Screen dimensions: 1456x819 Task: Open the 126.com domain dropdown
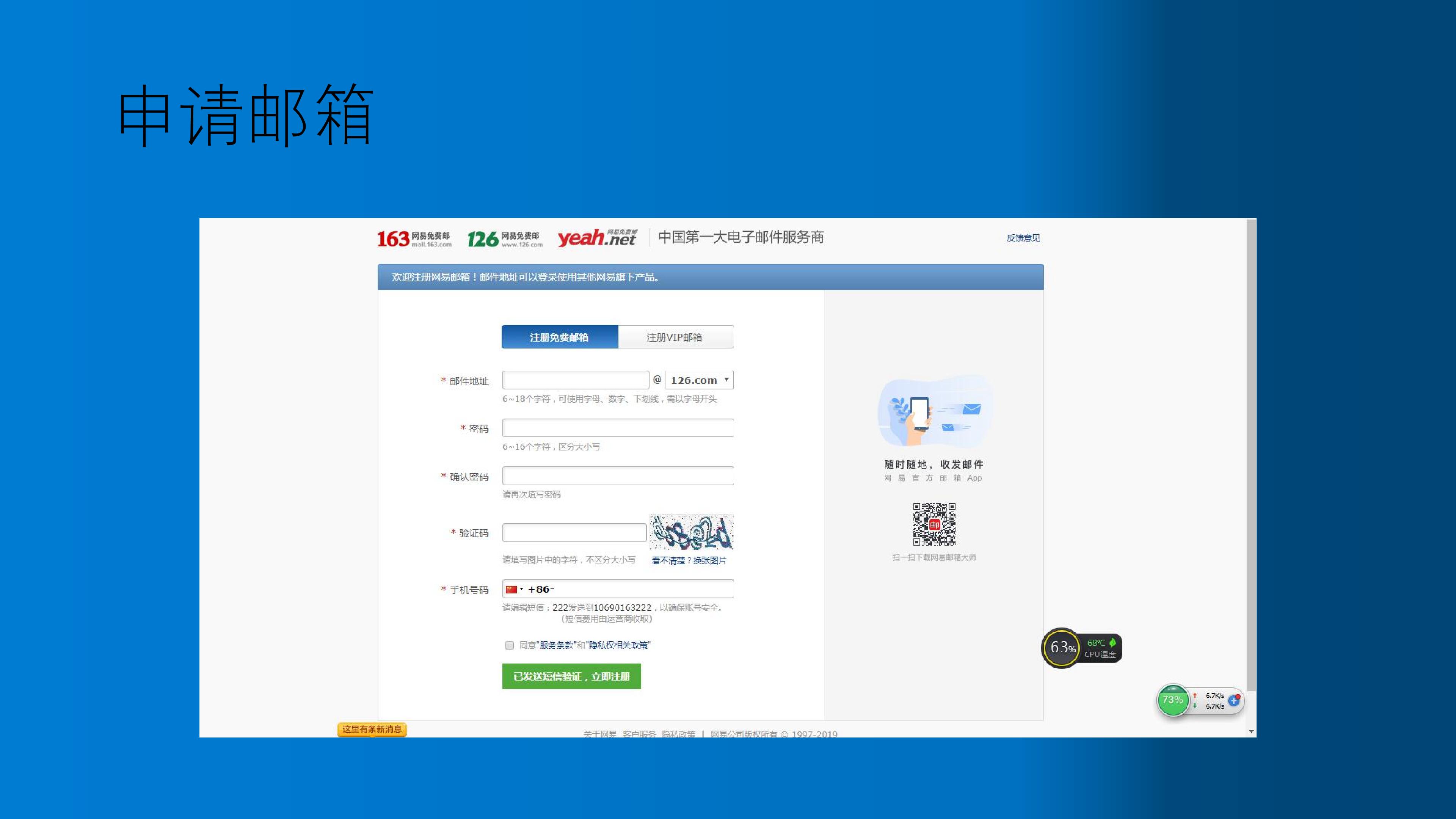click(x=699, y=380)
